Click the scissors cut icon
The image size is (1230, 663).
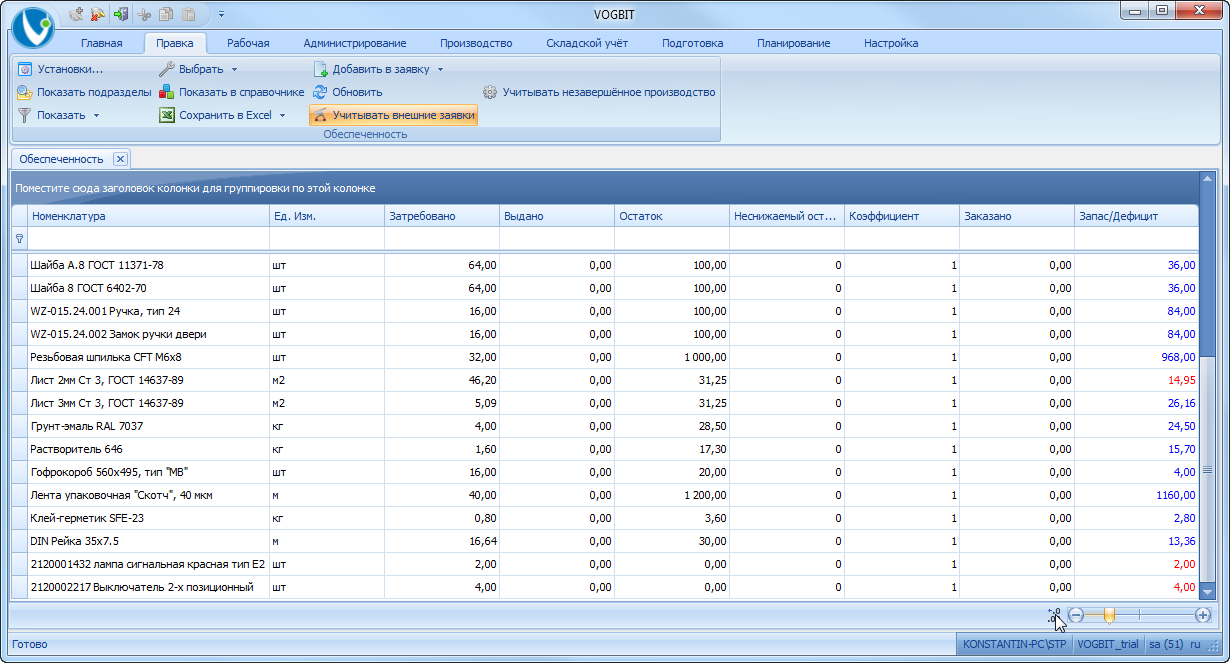point(145,14)
